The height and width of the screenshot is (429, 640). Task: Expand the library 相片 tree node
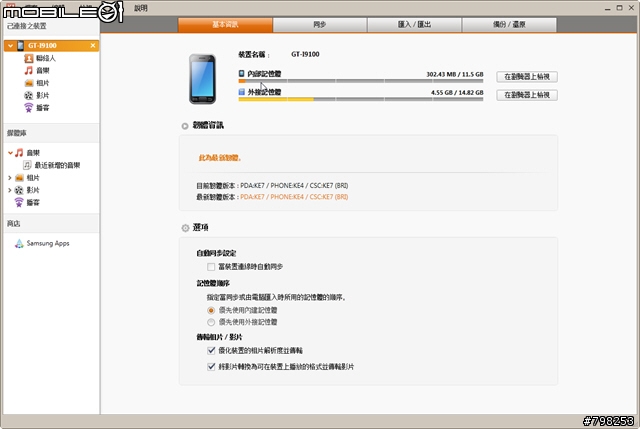click(10, 178)
